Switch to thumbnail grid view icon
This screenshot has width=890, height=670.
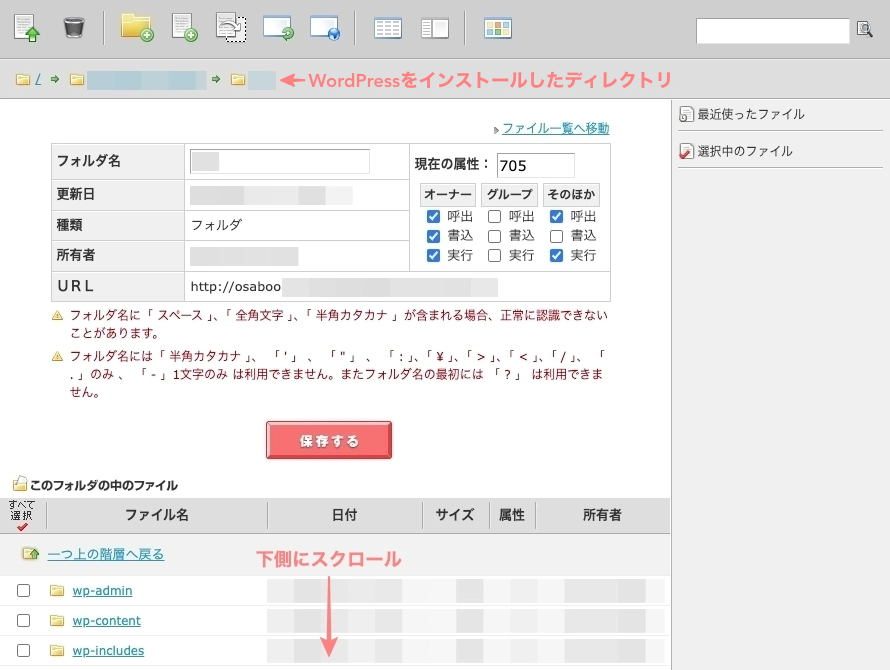tap(498, 28)
